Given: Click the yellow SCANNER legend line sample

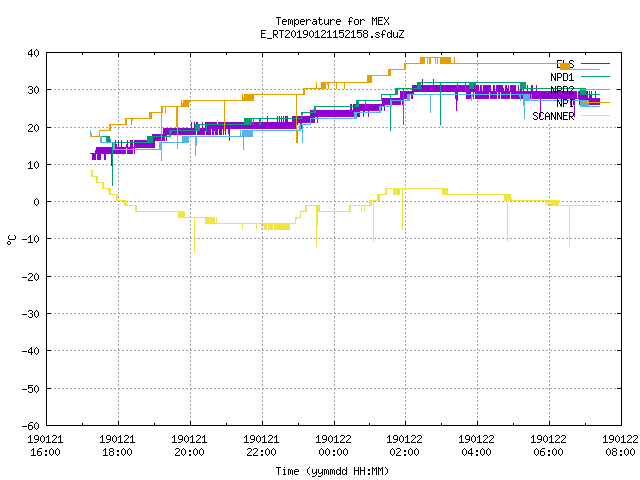Looking at the screenshot, I should coord(596,116).
